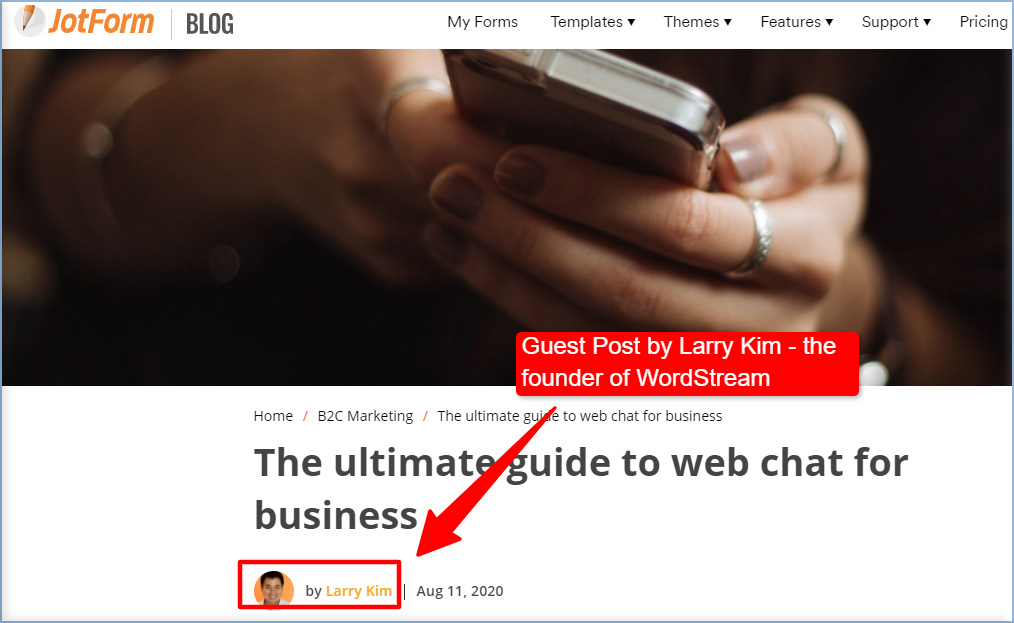The image size is (1014, 623).
Task: Expand the Features dropdown arrow
Action: [829, 22]
